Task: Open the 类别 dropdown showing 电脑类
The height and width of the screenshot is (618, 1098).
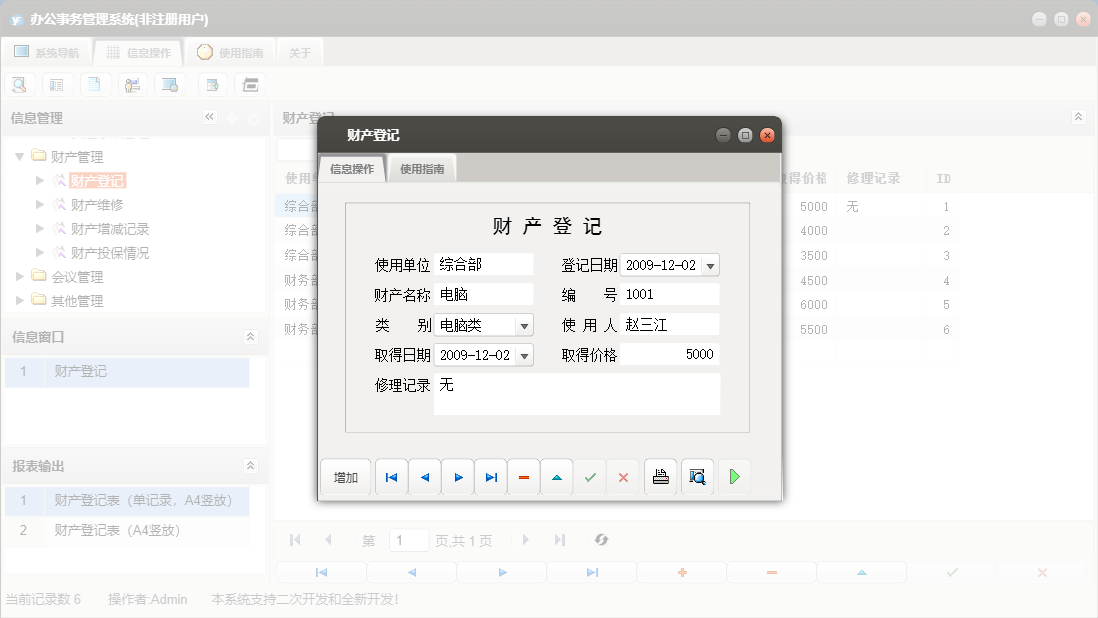Action: pyautogui.click(x=522, y=325)
